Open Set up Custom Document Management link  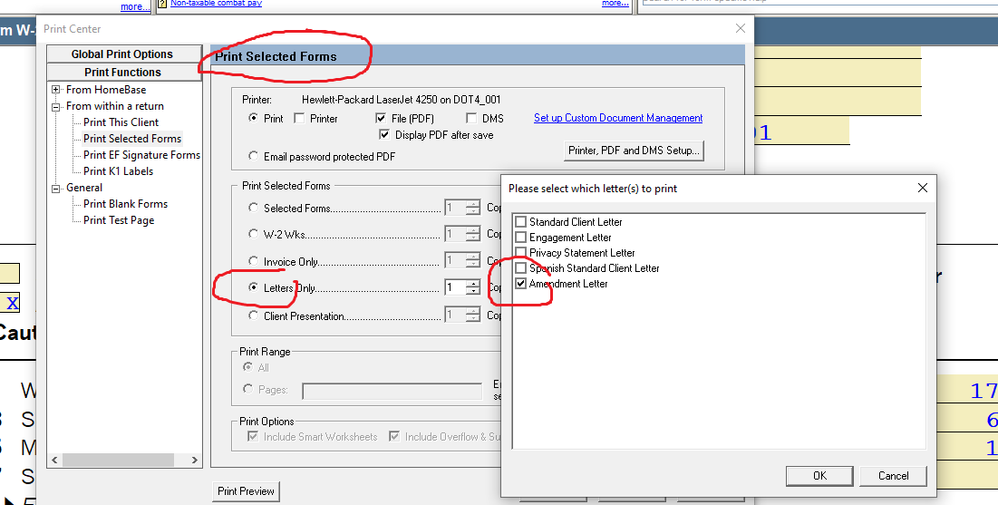pyautogui.click(x=618, y=118)
